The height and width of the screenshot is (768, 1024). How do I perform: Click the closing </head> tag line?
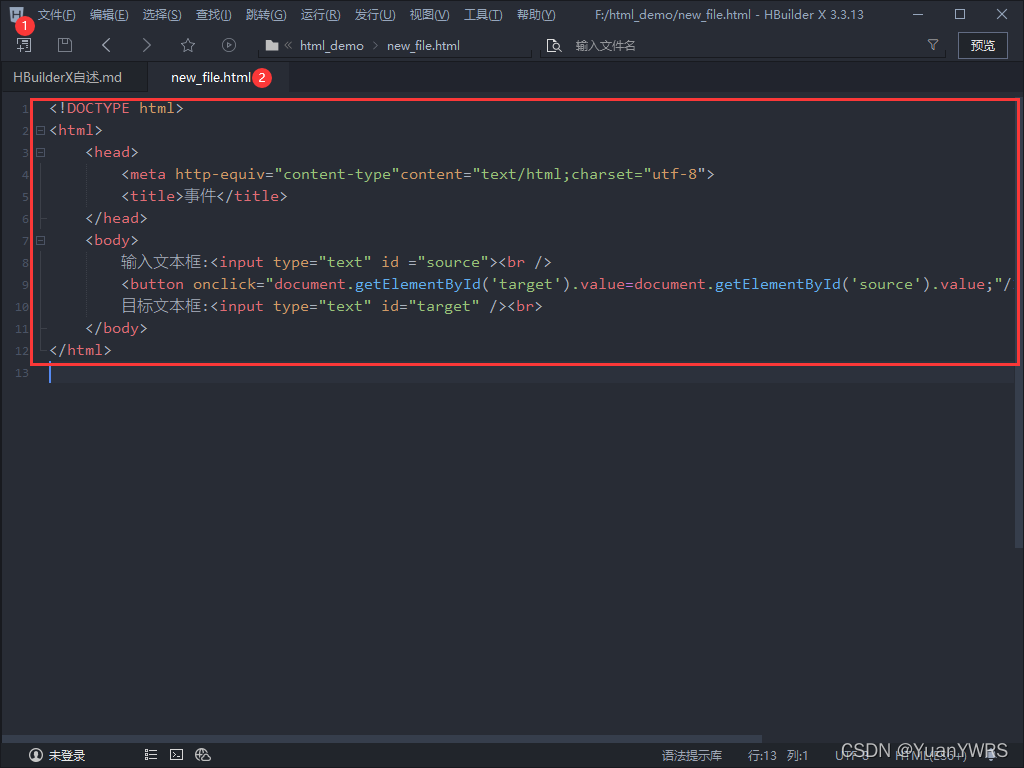[116, 218]
